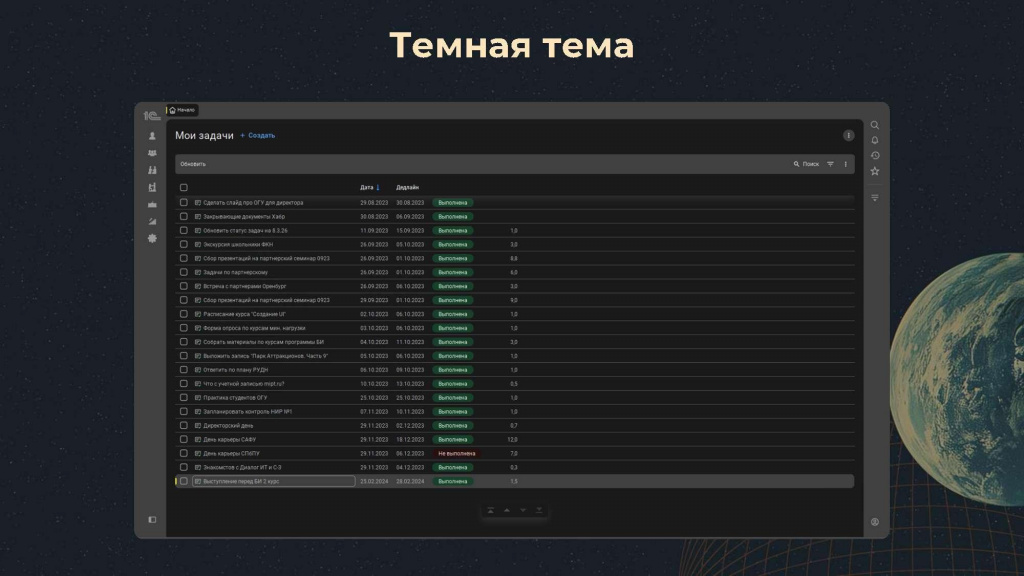Click the 1C logo in the sidebar
This screenshot has width=1024, height=576.
point(152,116)
